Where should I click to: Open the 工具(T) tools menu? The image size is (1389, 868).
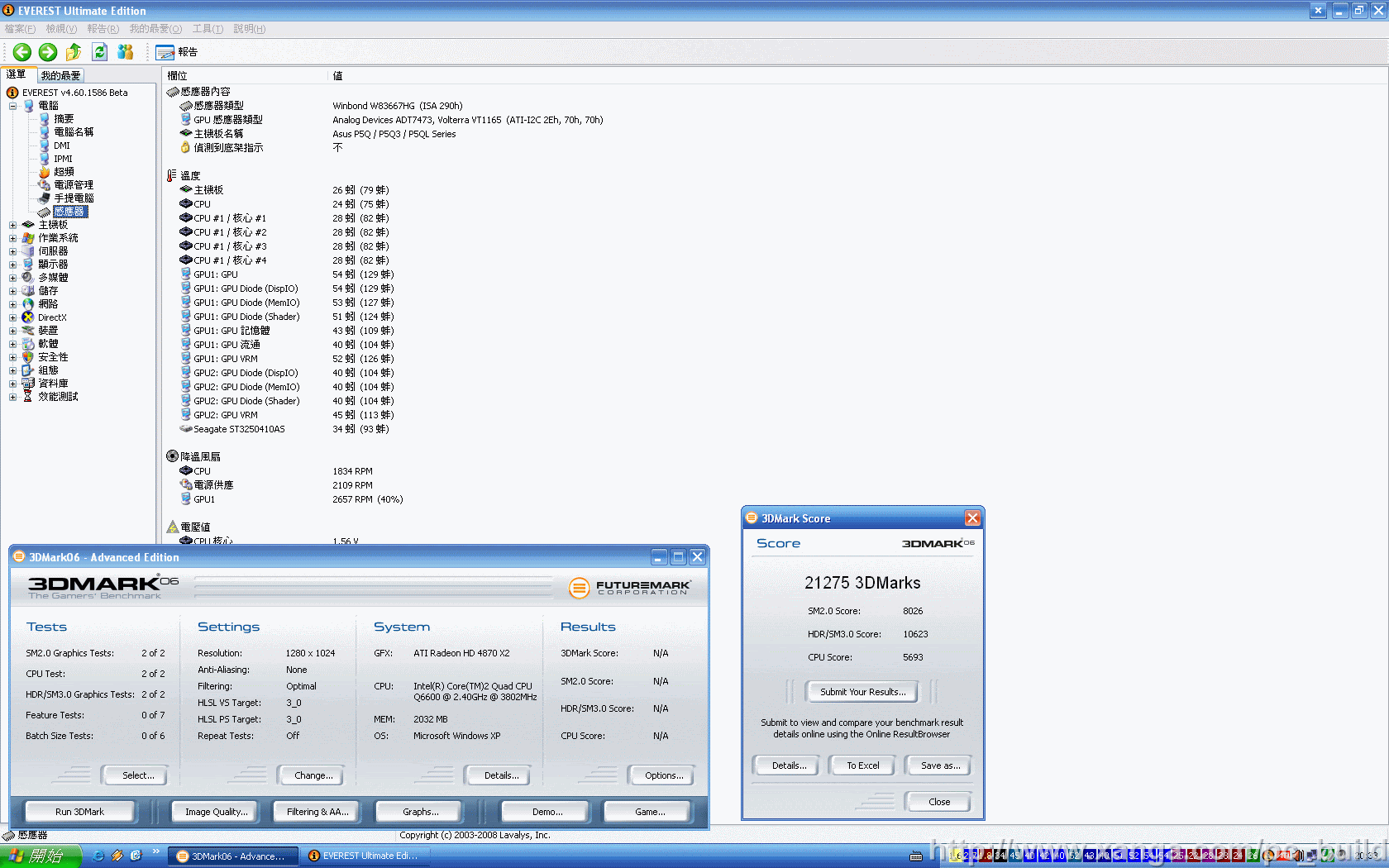click(x=208, y=29)
